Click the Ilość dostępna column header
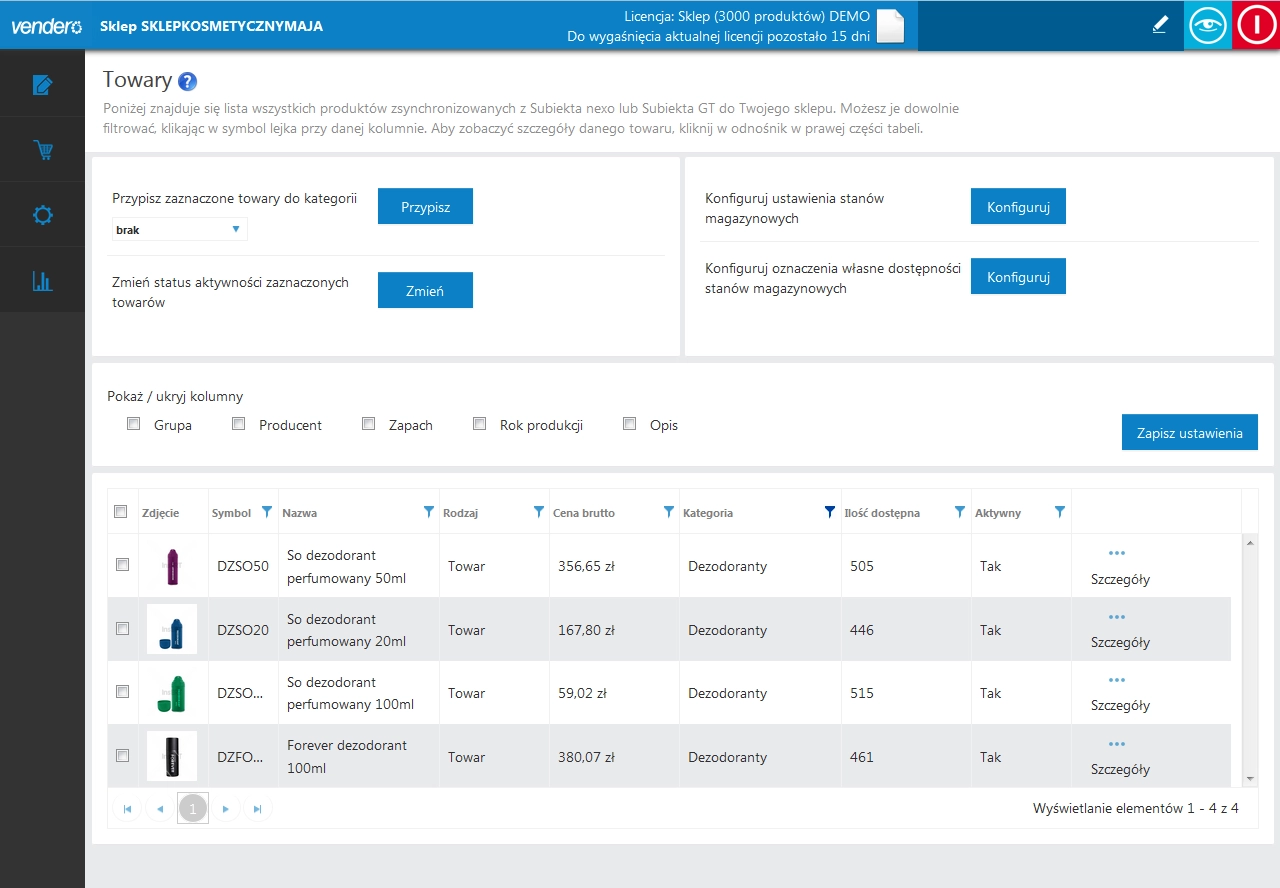 [881, 513]
